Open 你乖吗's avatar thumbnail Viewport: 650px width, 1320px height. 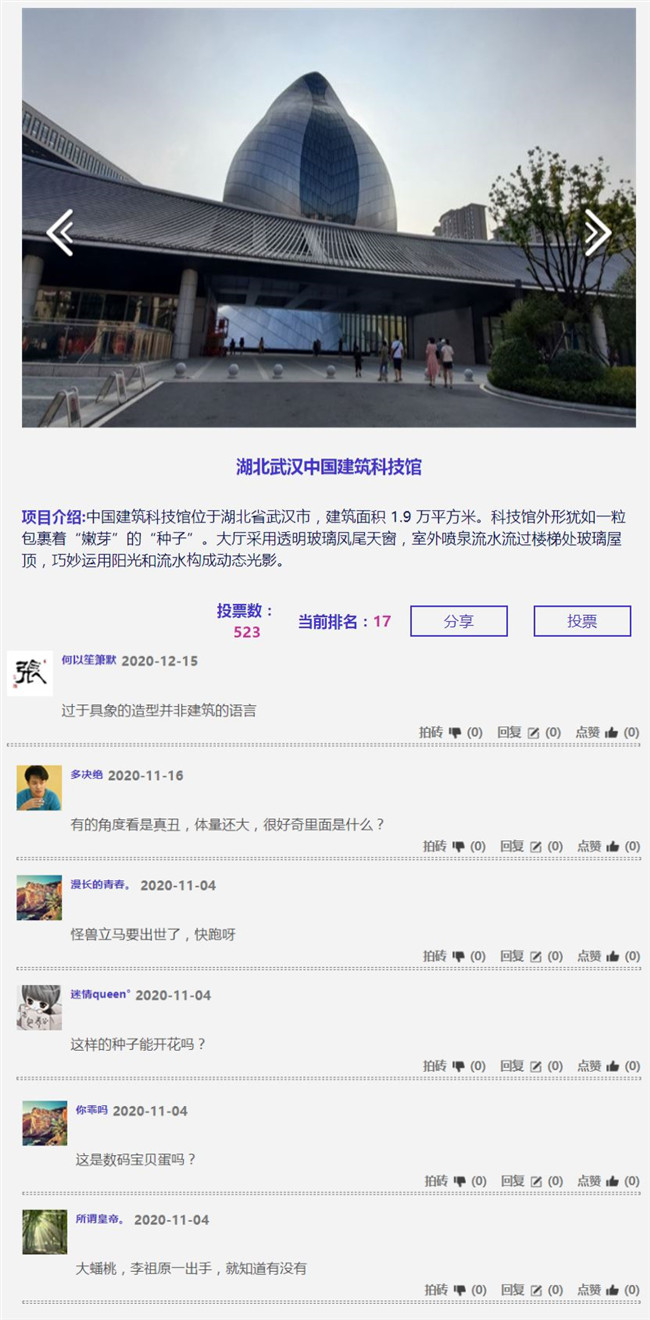click(x=45, y=1123)
